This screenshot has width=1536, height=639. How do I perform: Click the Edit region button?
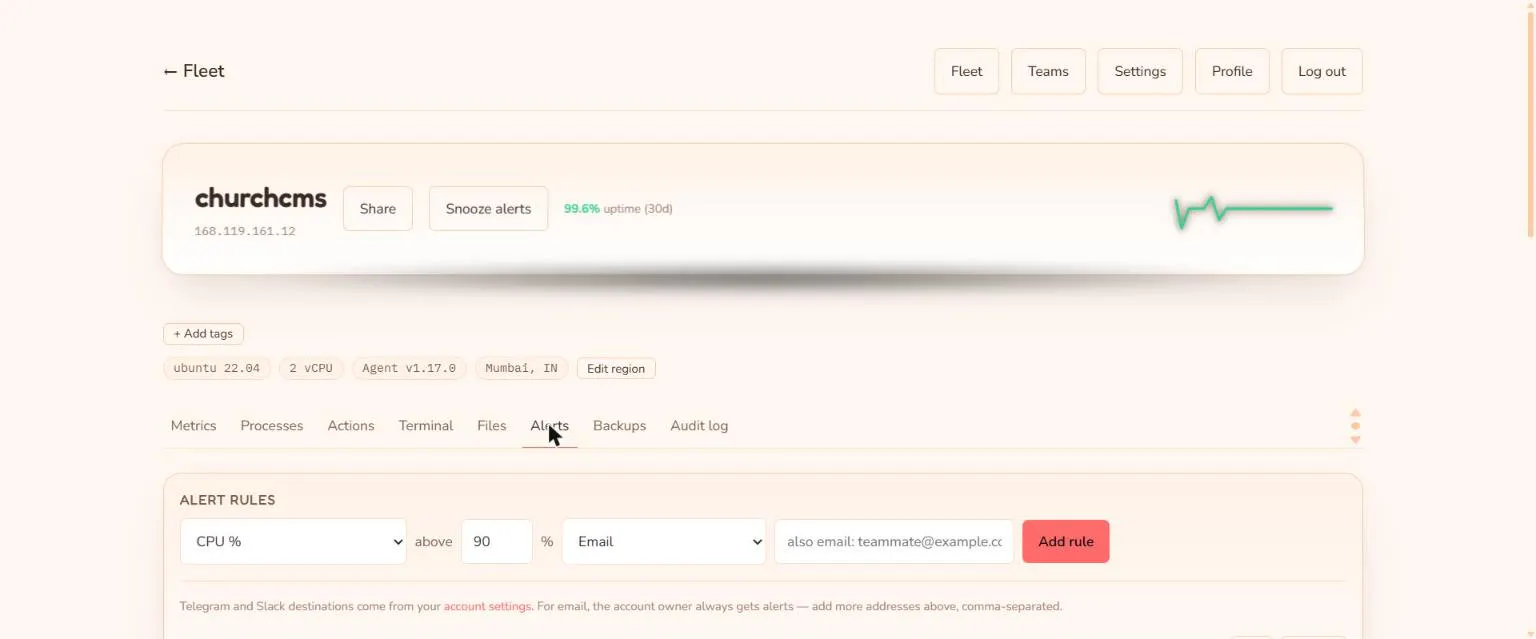[x=616, y=368]
